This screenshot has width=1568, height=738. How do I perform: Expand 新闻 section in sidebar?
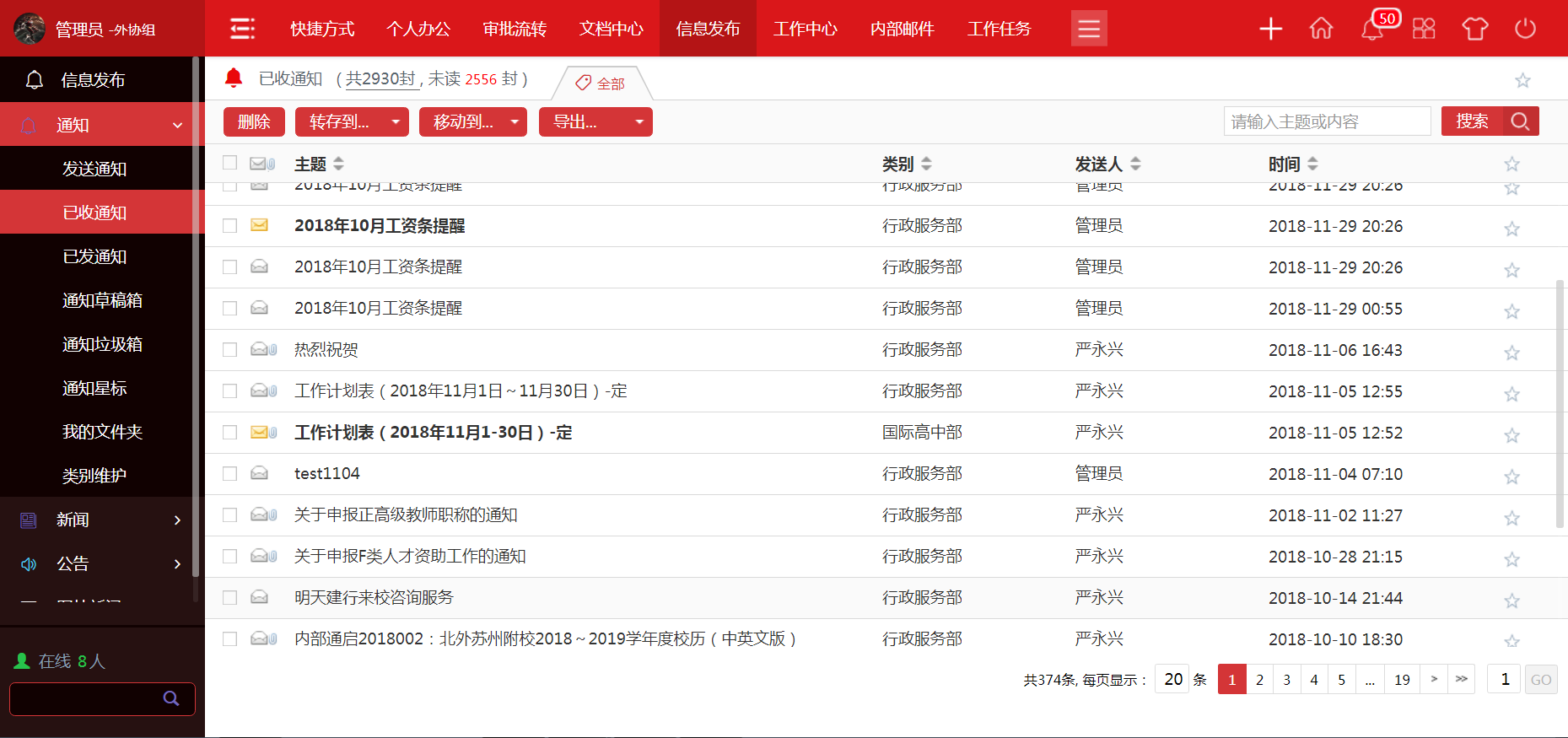[x=101, y=520]
